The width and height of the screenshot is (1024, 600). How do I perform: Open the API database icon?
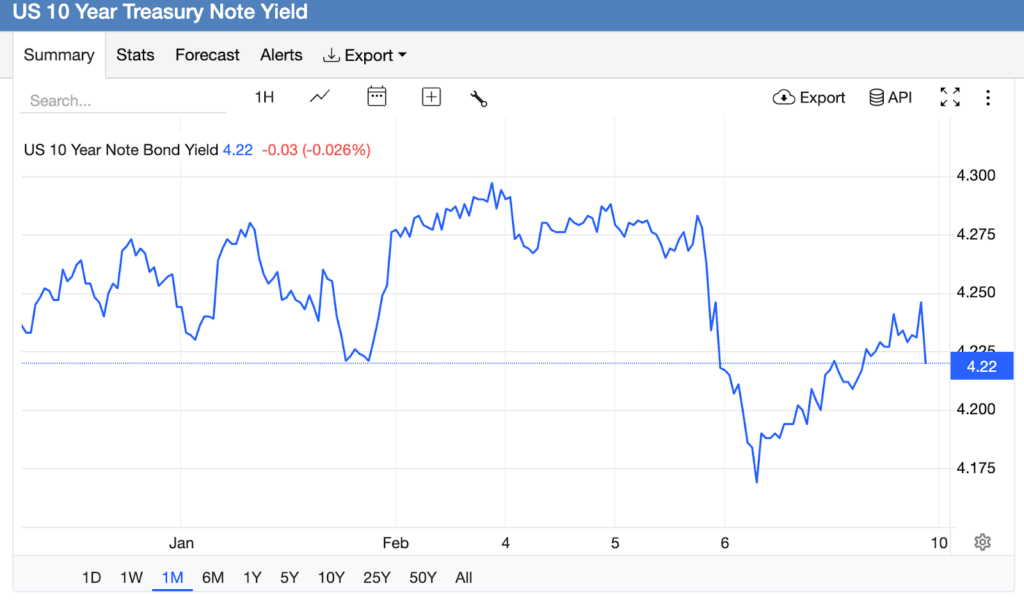tap(890, 97)
